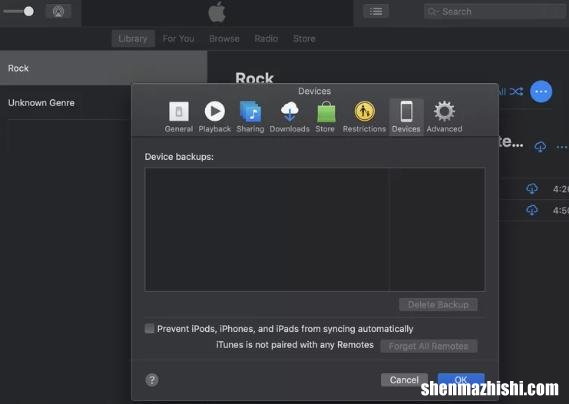Select the Devices preferences pane
Screen dimensions: 569x404
click(406, 117)
